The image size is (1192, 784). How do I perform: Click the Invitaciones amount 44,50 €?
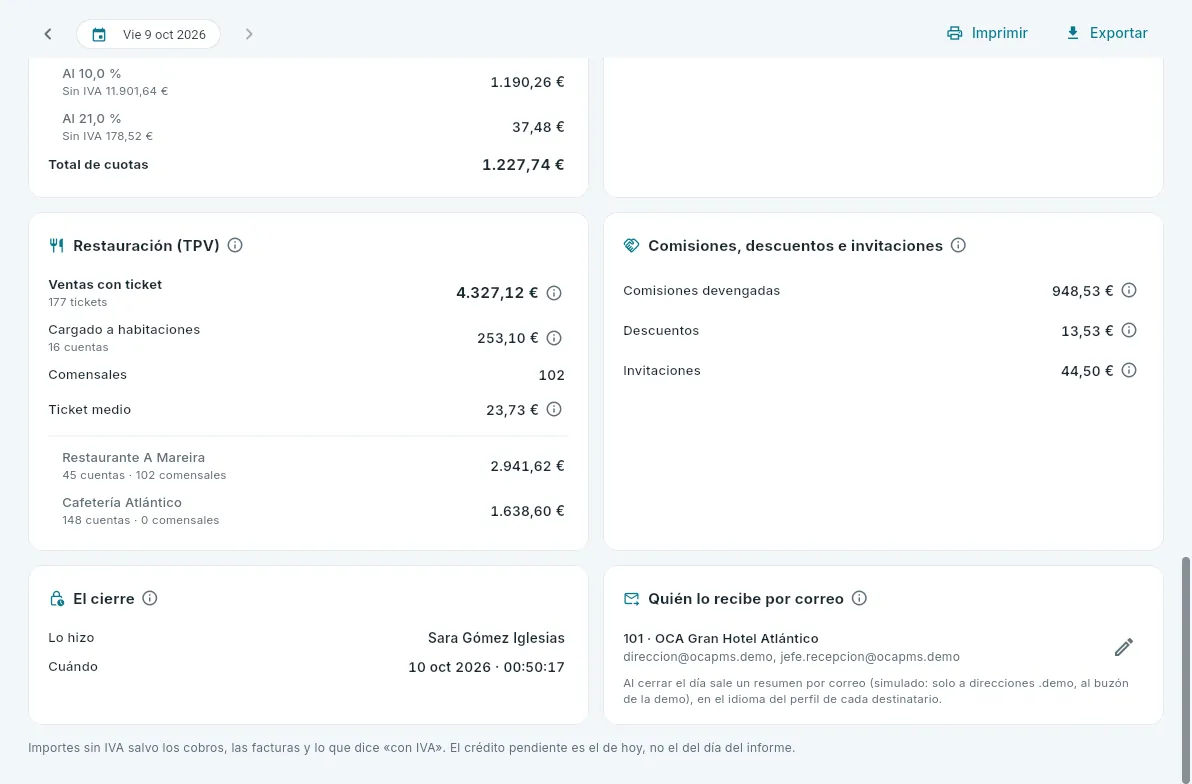[x=1087, y=371]
